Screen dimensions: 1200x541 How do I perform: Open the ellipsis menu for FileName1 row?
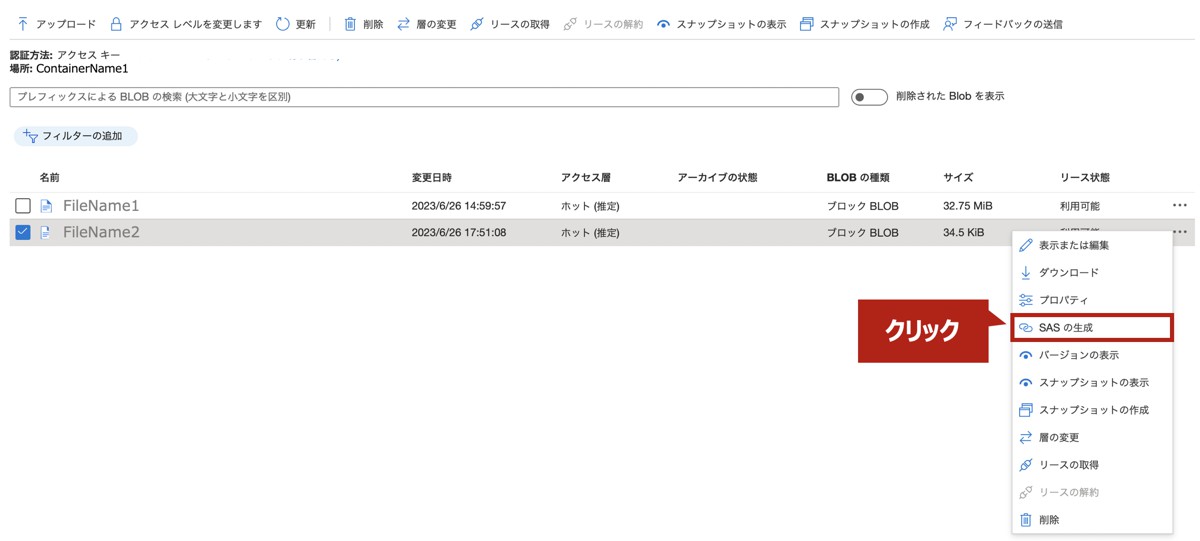tap(1180, 206)
